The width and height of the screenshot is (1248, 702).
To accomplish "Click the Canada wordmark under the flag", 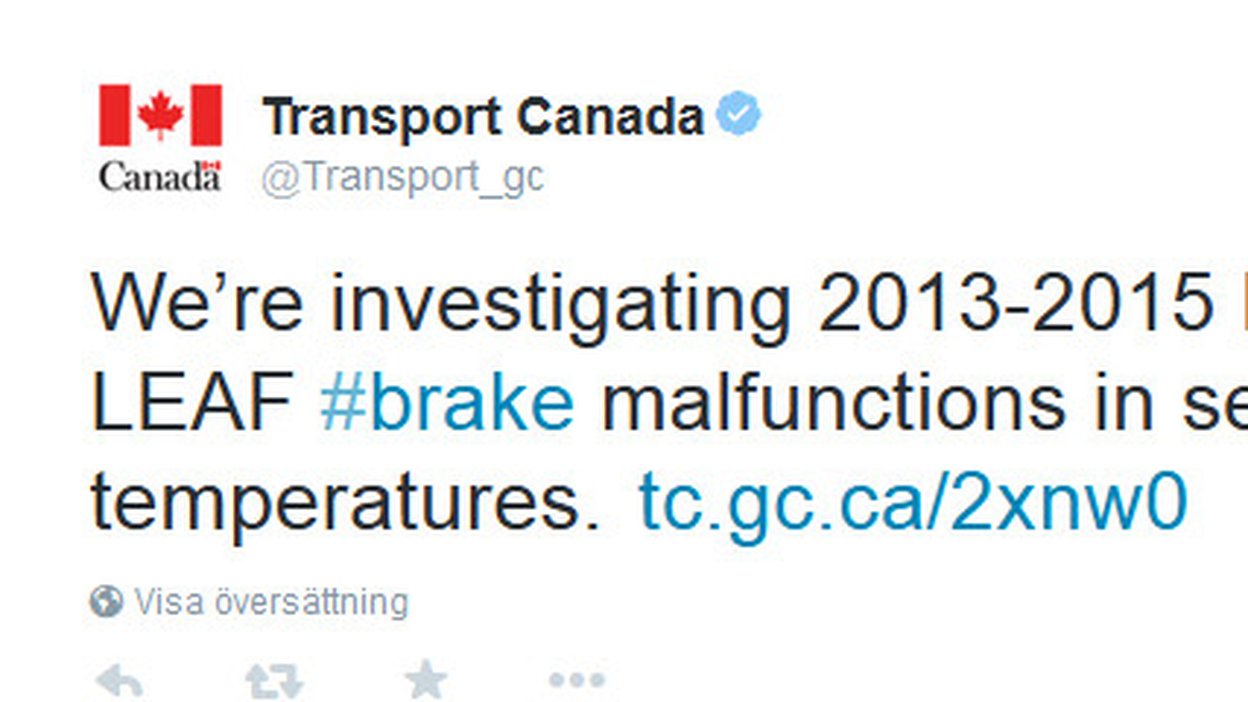I will pos(160,176).
